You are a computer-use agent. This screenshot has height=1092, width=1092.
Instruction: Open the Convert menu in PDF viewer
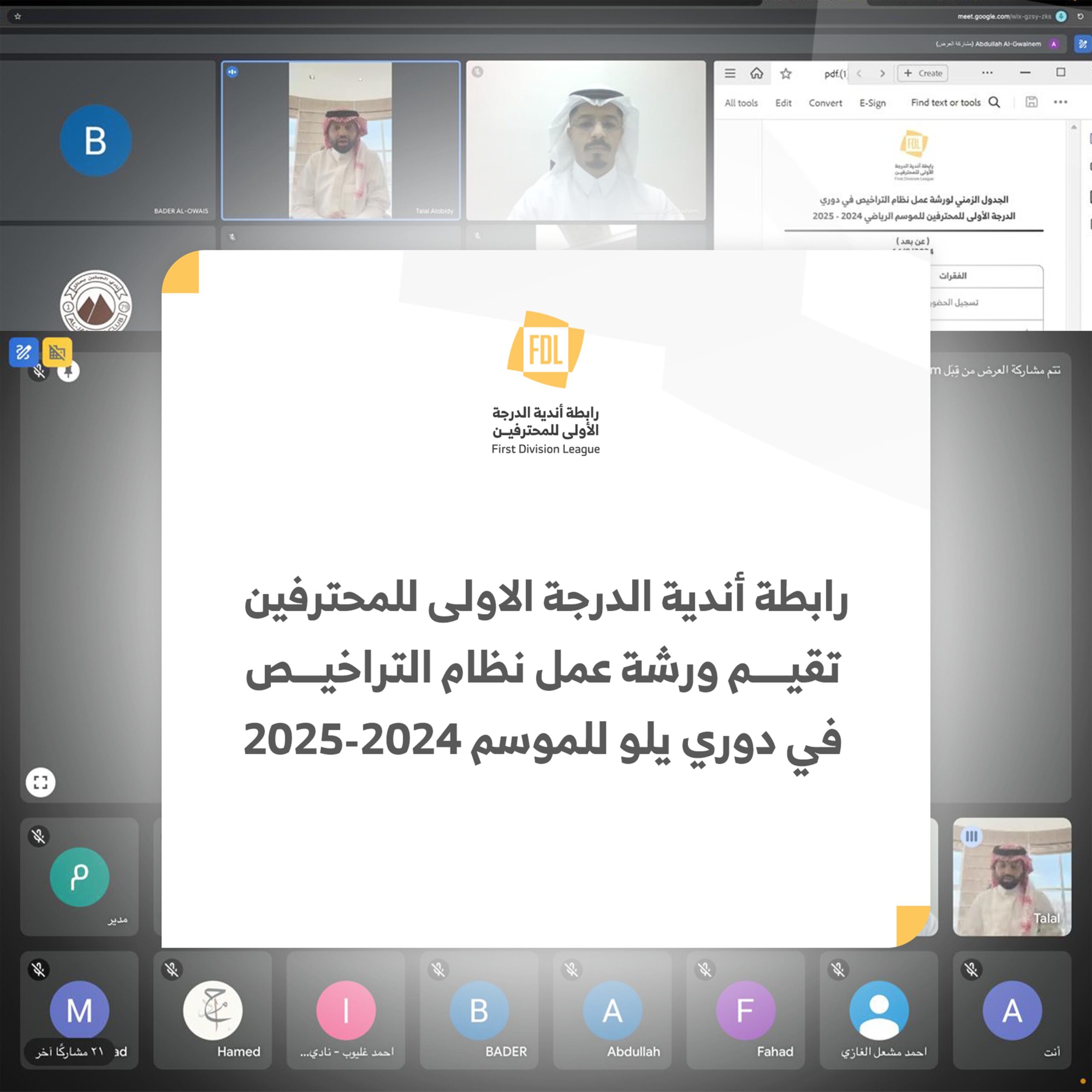(x=825, y=103)
